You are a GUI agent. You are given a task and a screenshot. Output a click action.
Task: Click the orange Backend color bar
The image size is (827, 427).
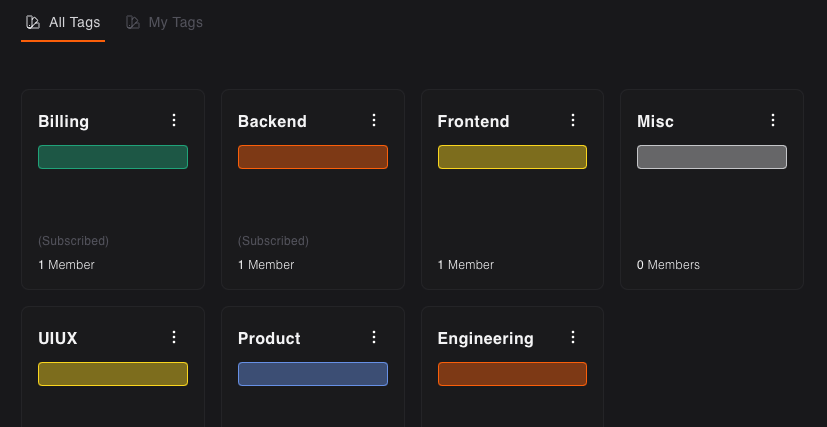click(x=313, y=157)
